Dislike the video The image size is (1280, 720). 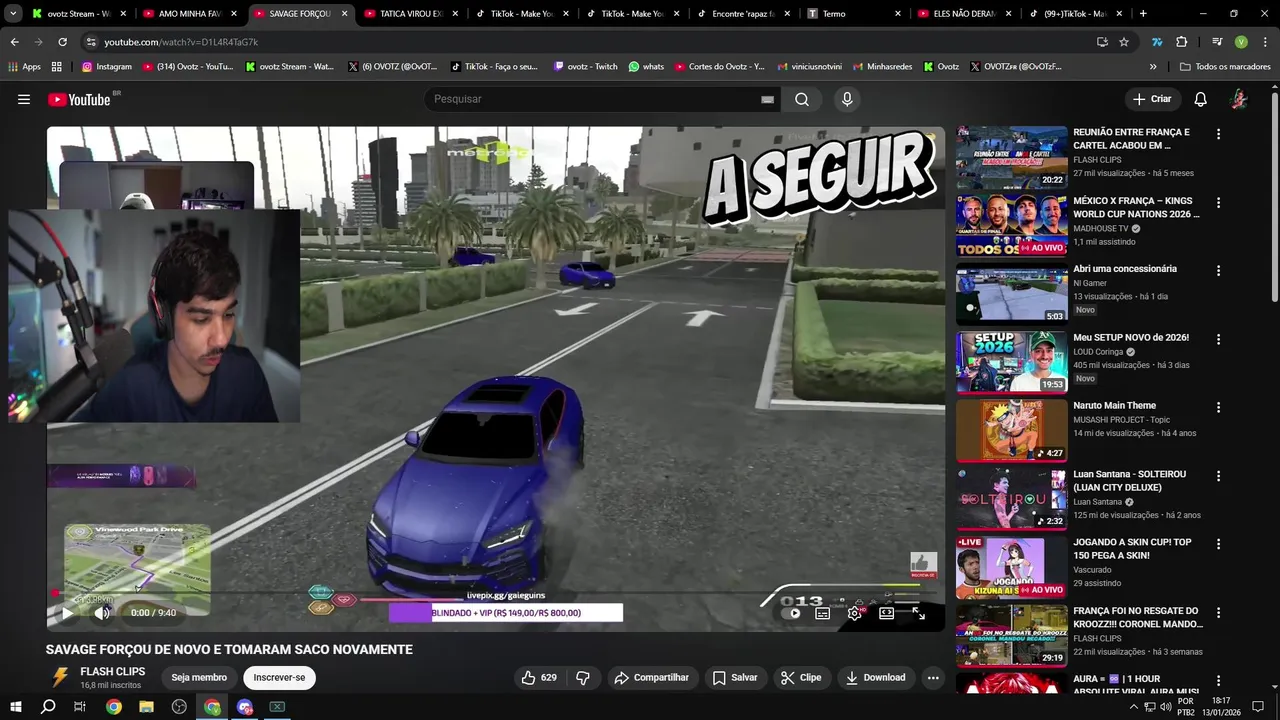tap(583, 677)
